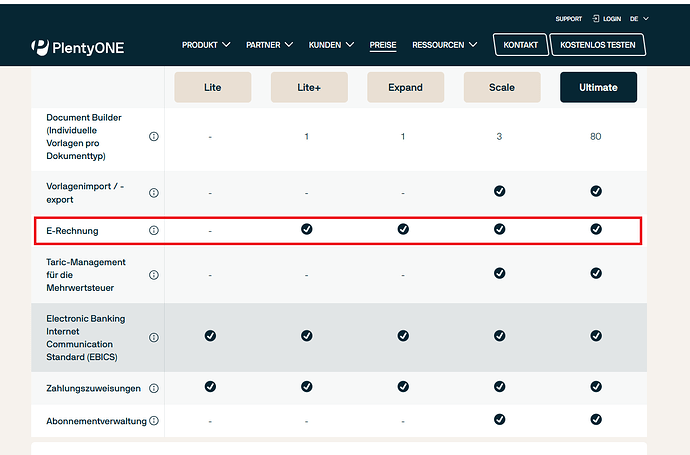Click the Abonnementverwaltung feature label

coord(96,421)
